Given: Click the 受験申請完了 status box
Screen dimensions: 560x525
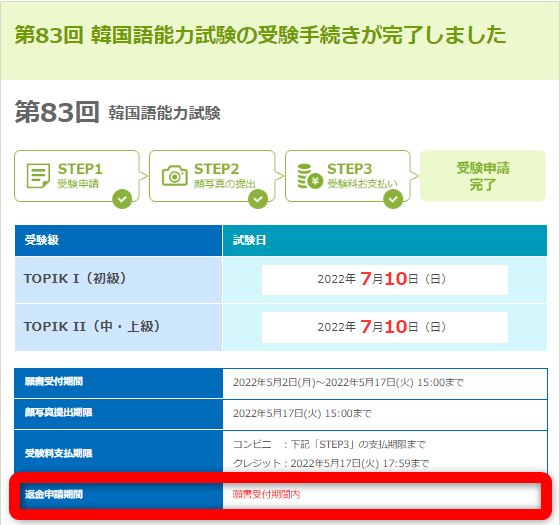Looking at the screenshot, I should coord(483,176).
